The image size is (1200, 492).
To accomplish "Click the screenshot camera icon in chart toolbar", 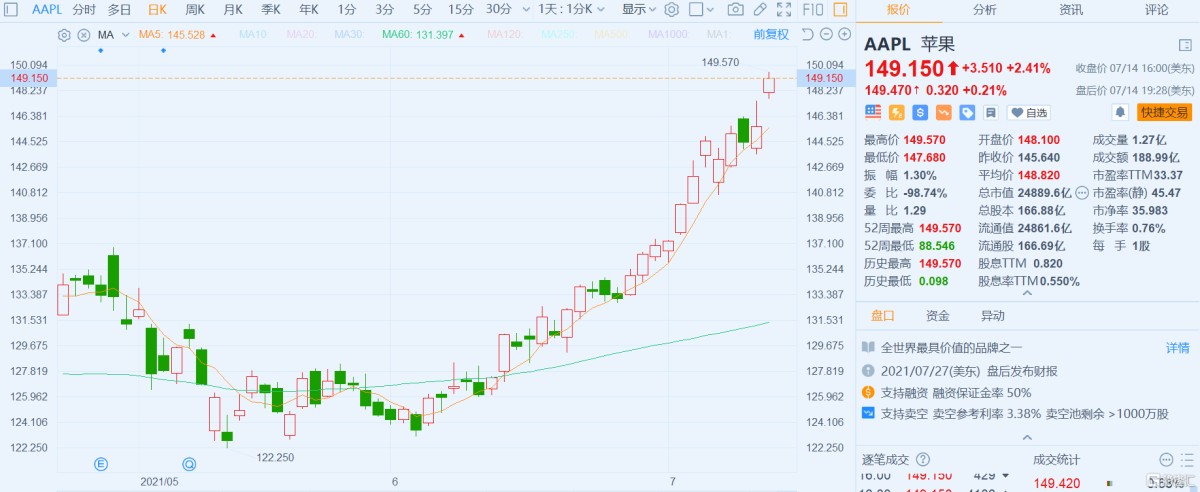I will point(736,10).
